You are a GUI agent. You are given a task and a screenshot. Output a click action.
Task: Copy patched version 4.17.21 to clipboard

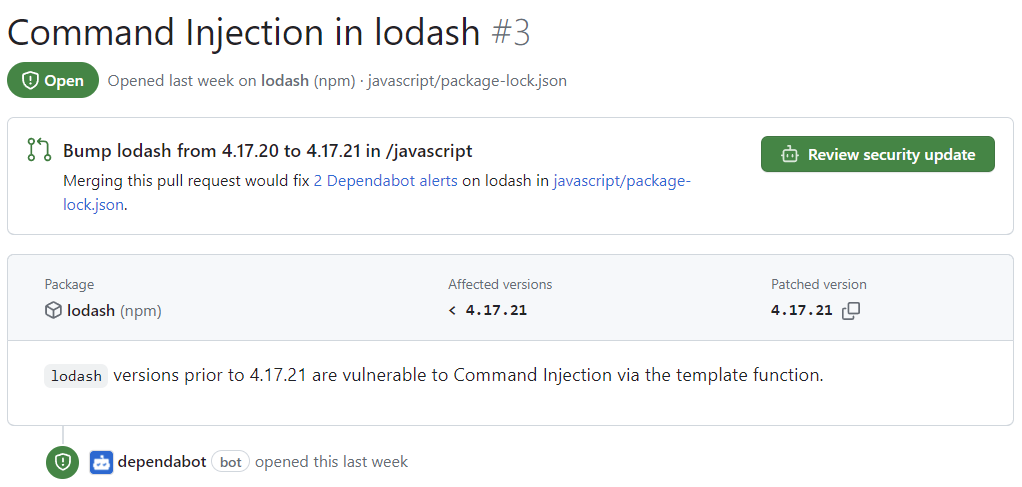pos(851,311)
